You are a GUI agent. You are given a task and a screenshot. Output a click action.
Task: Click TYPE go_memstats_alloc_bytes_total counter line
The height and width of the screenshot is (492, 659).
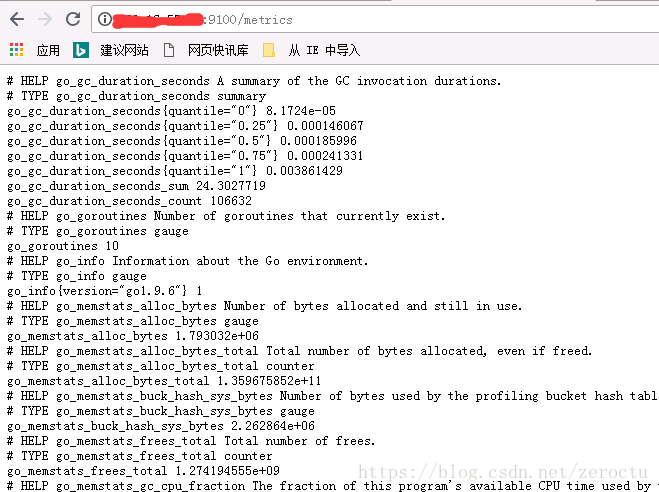pyautogui.click(x=161, y=366)
